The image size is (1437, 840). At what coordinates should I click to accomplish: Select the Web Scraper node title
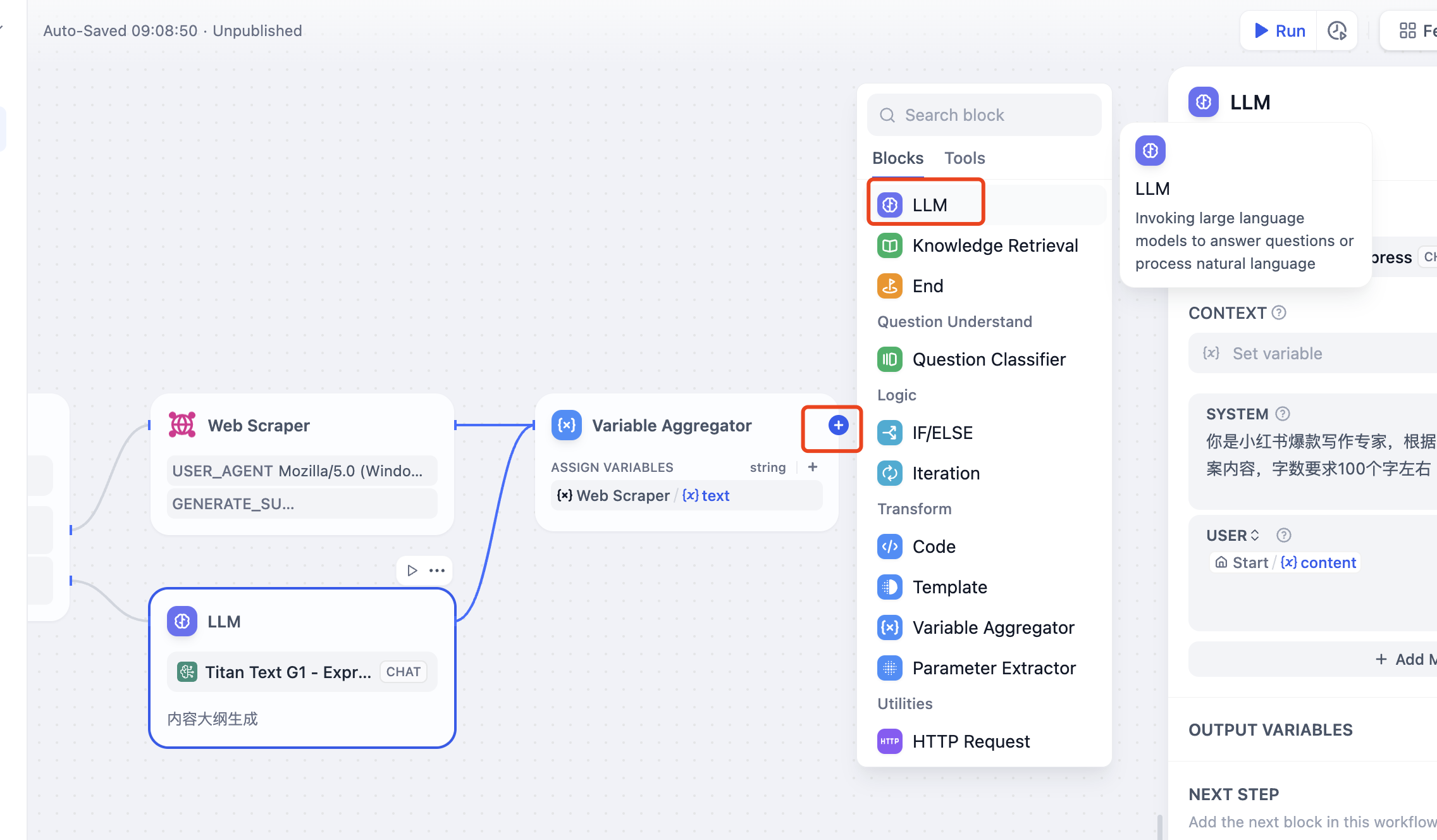pyautogui.click(x=259, y=425)
